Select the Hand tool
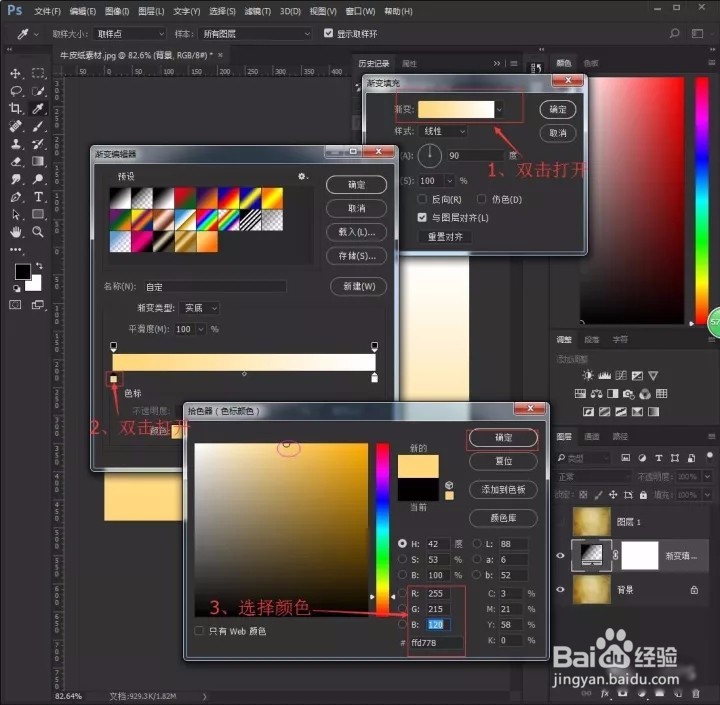The image size is (720, 705). (16, 232)
